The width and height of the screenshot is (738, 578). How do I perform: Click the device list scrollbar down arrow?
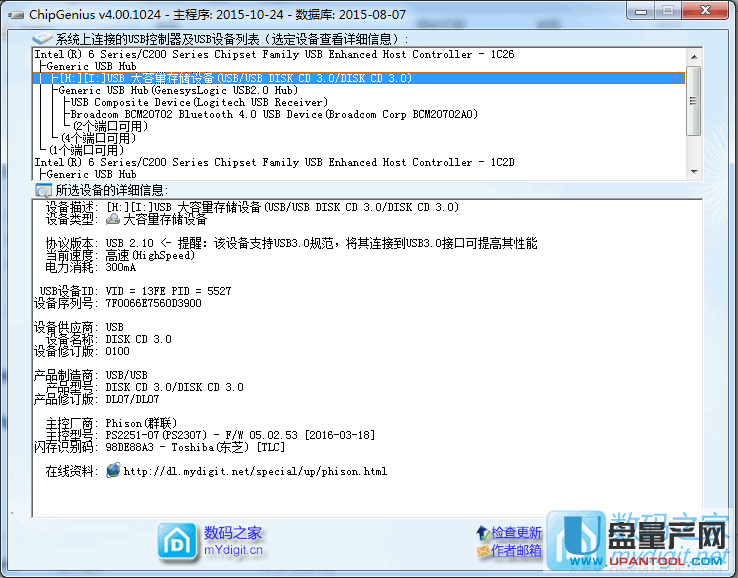coord(694,172)
